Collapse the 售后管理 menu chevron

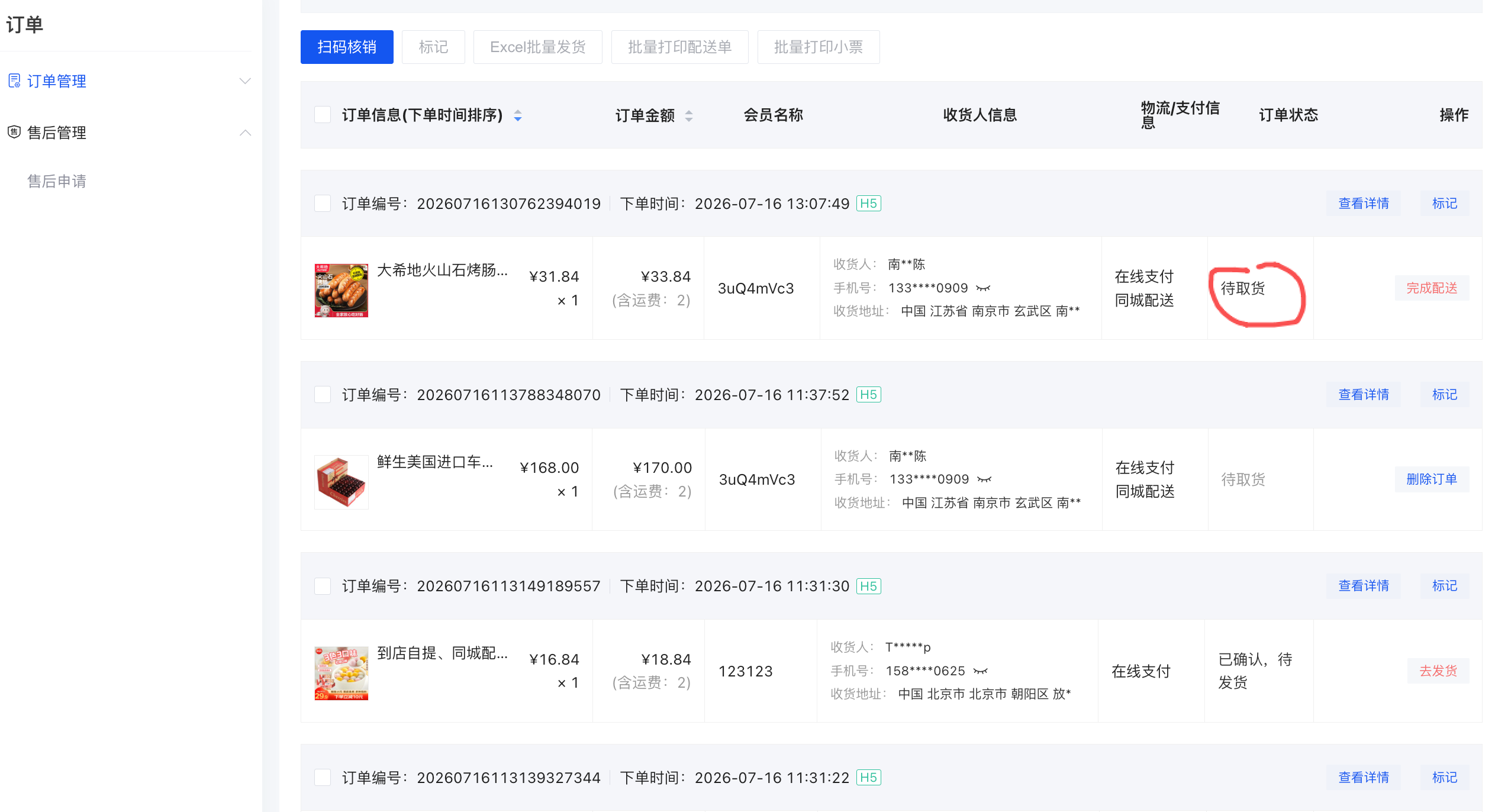point(245,133)
